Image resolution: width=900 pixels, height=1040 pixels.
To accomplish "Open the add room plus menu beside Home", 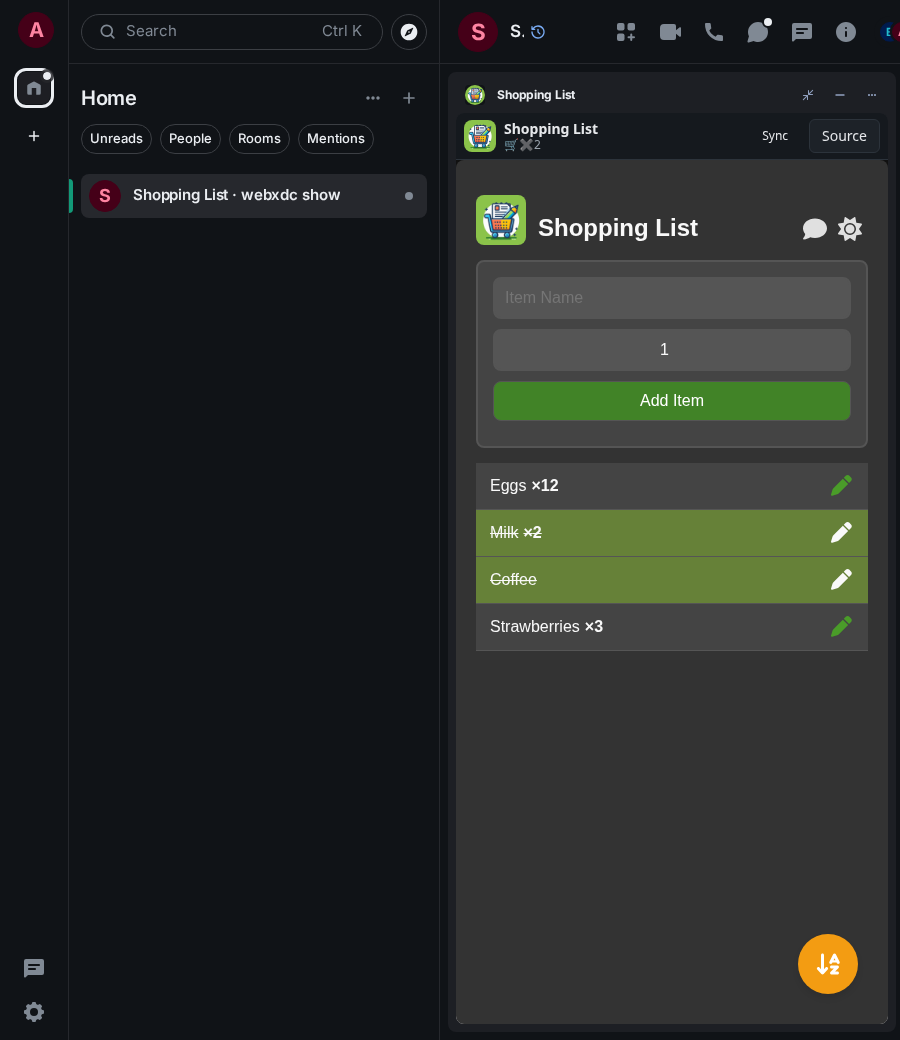I will (409, 98).
